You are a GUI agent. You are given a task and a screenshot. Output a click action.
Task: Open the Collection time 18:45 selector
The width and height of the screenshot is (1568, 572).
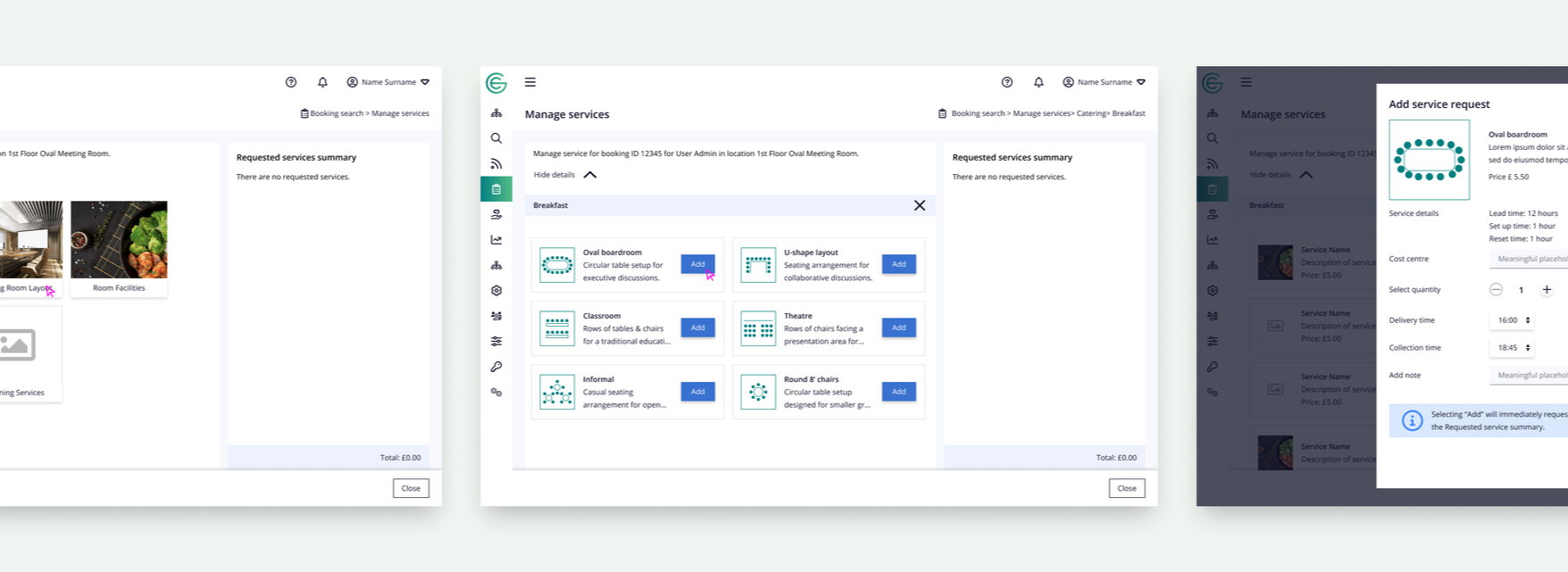[1512, 348]
